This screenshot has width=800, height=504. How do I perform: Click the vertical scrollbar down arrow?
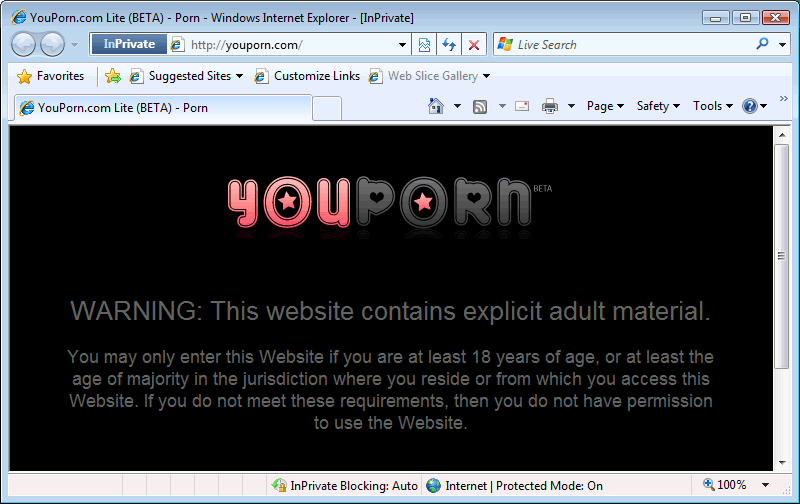[x=782, y=463]
